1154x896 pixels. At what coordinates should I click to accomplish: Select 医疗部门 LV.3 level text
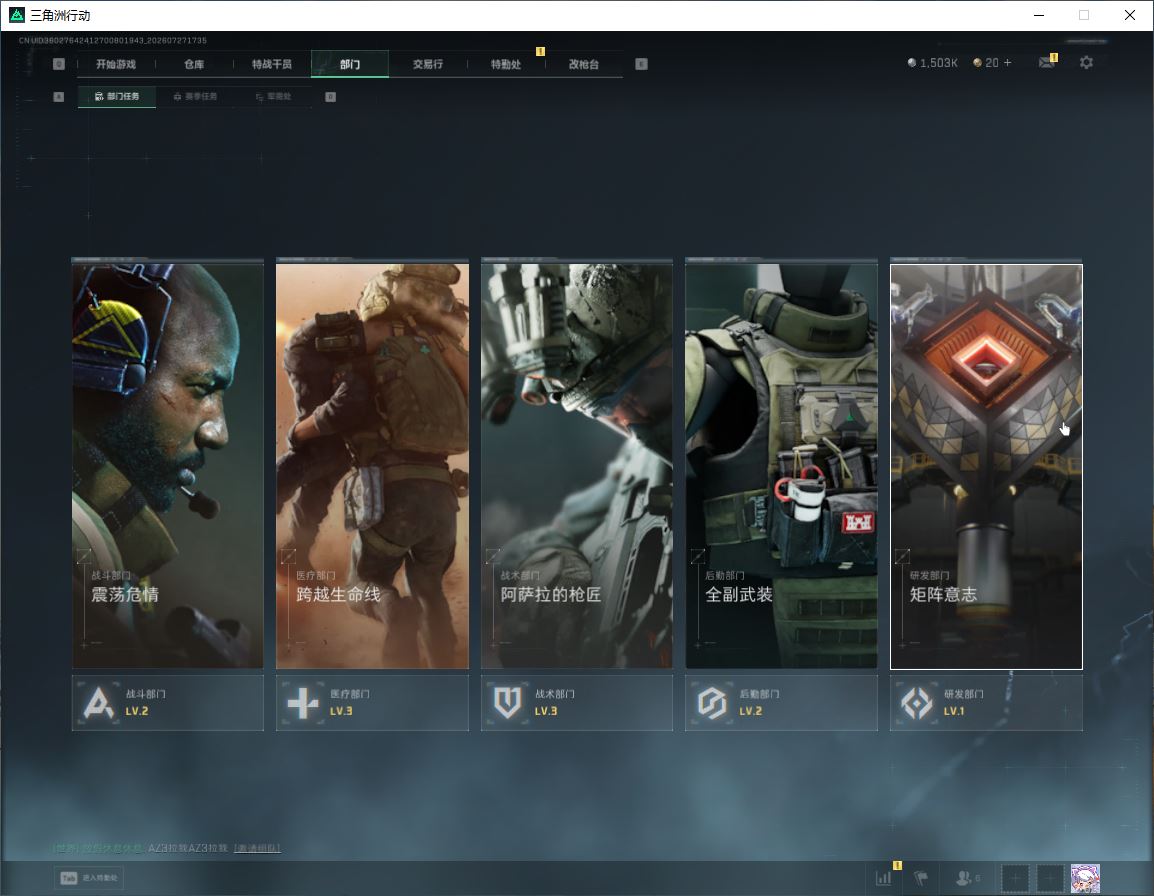point(341,711)
